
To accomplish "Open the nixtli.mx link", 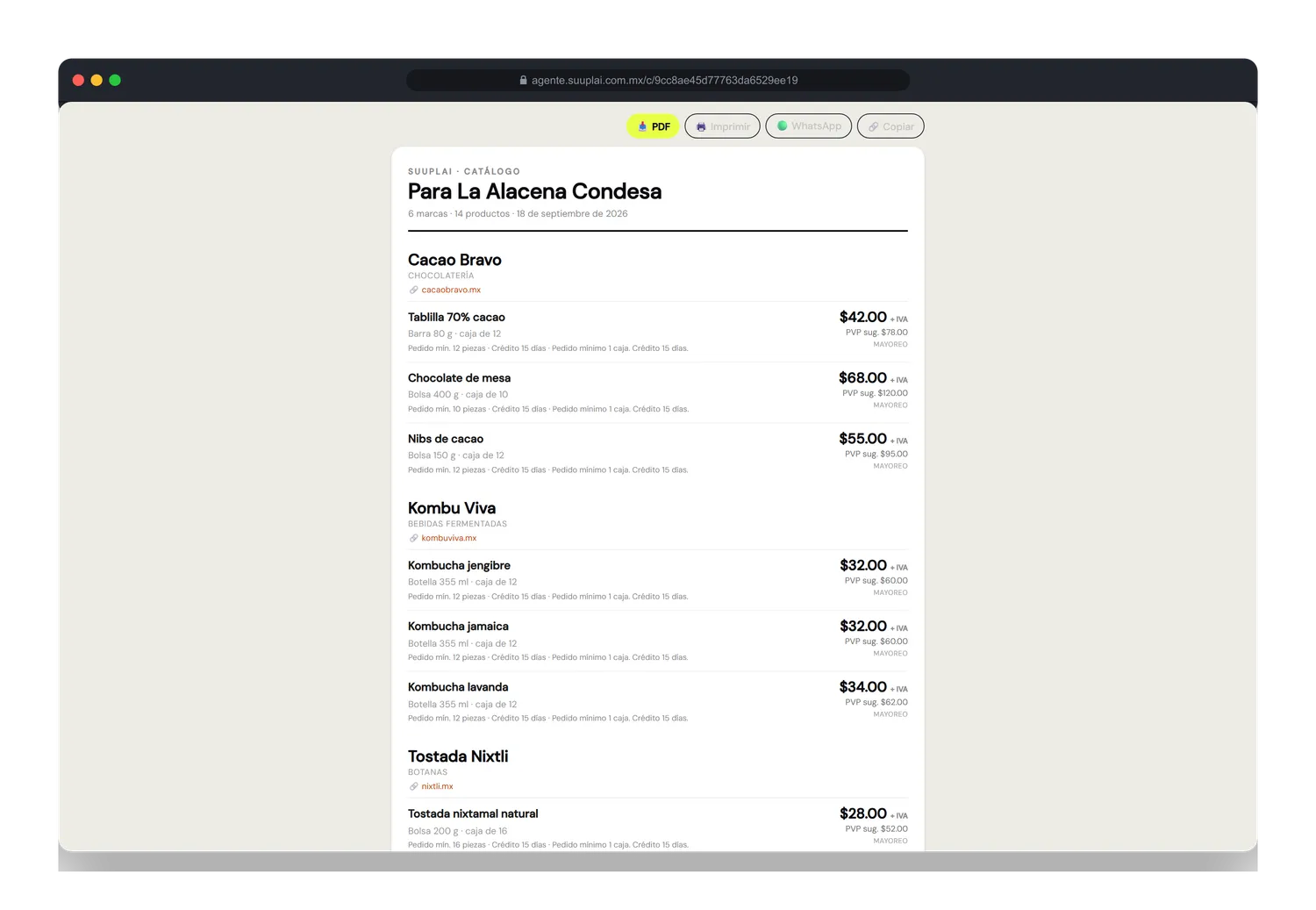I will pyautogui.click(x=437, y=786).
